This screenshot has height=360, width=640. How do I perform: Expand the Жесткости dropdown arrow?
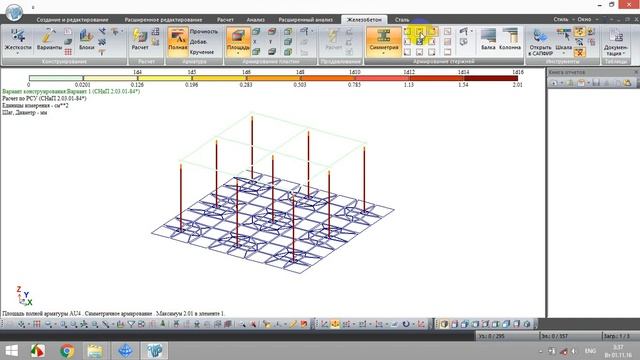[18, 53]
